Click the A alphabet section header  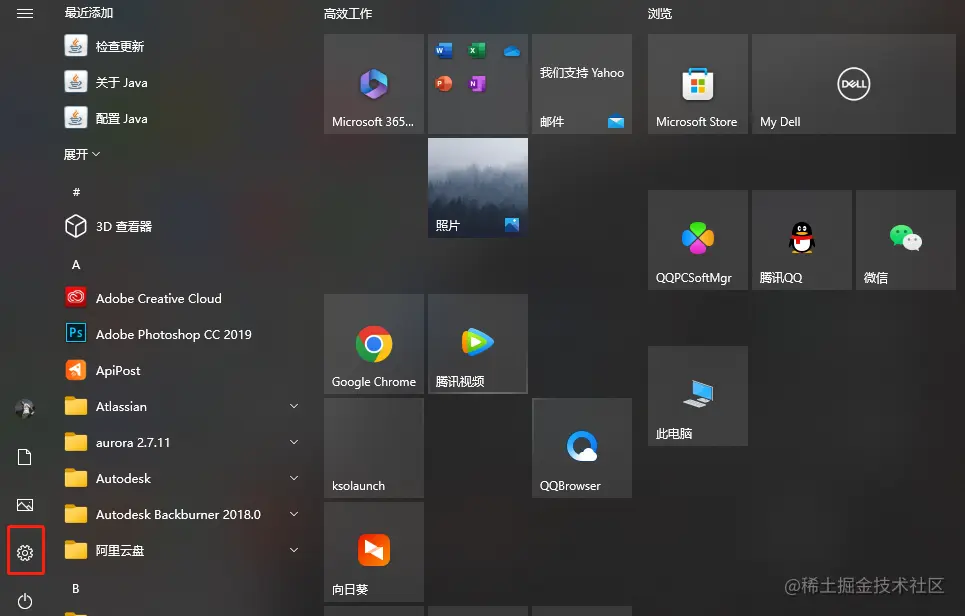click(x=76, y=265)
